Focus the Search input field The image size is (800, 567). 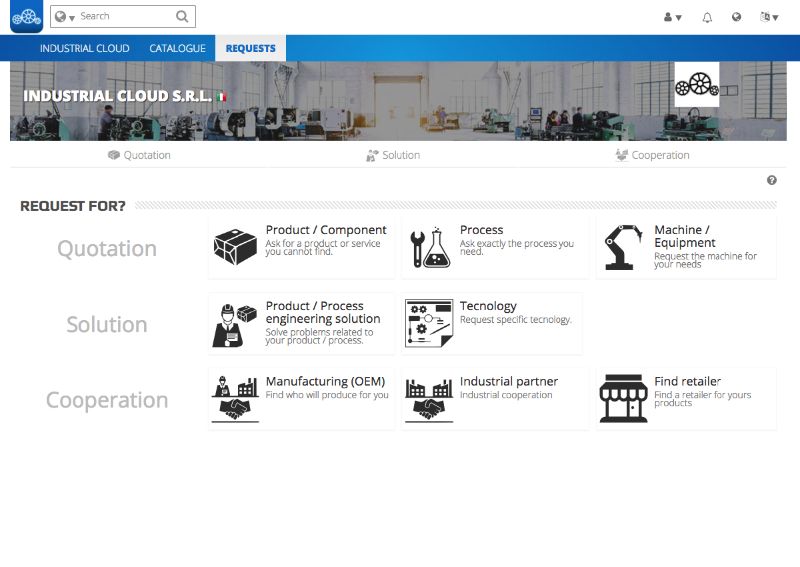pos(125,16)
